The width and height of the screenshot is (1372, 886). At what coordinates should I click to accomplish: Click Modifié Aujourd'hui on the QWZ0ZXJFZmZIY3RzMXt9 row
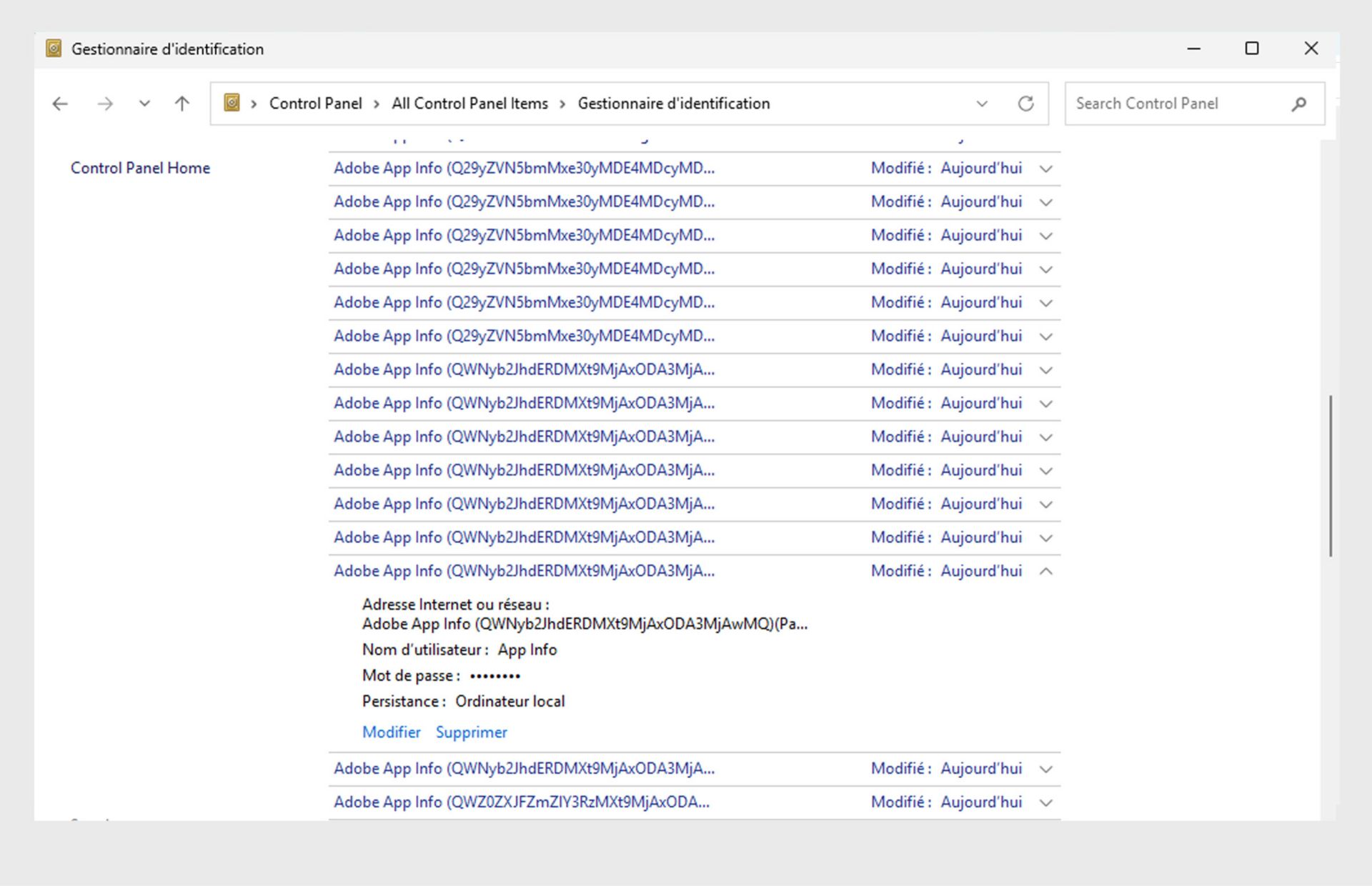coord(946,802)
